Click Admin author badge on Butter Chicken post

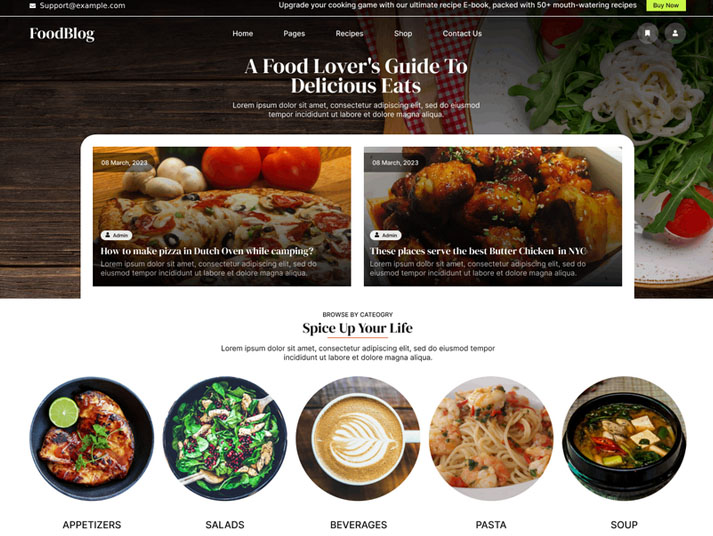pos(386,235)
